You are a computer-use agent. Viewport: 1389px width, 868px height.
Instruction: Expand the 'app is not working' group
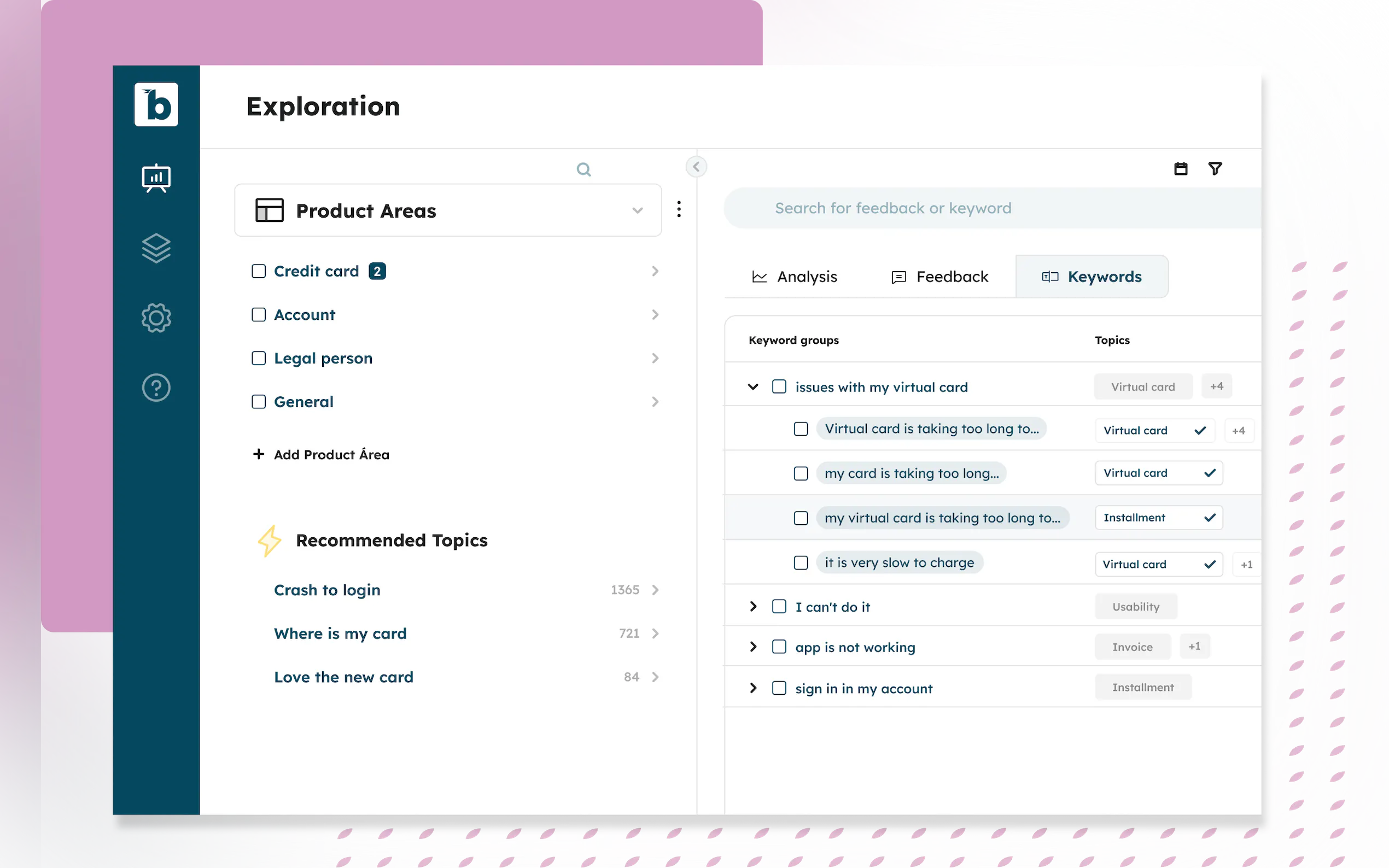(753, 647)
